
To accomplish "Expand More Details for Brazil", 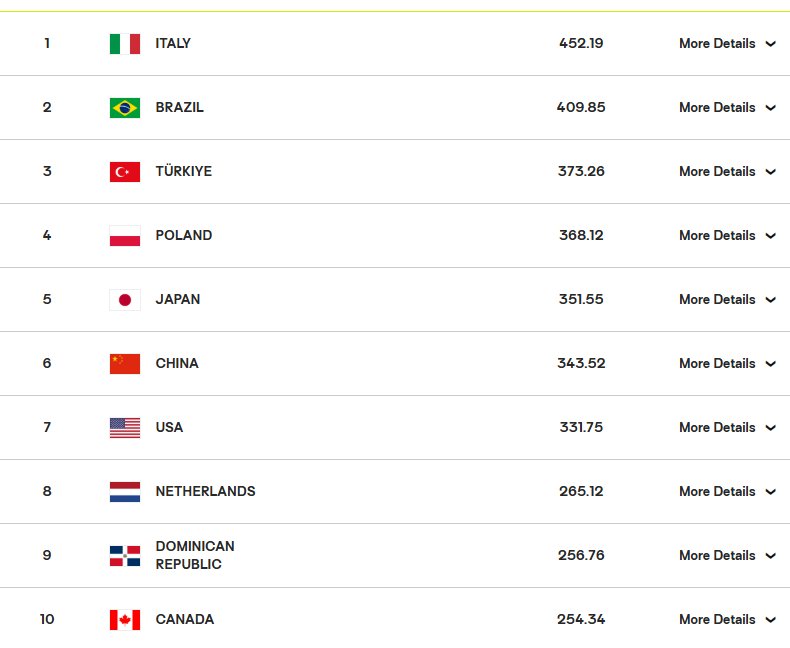I will [x=727, y=107].
